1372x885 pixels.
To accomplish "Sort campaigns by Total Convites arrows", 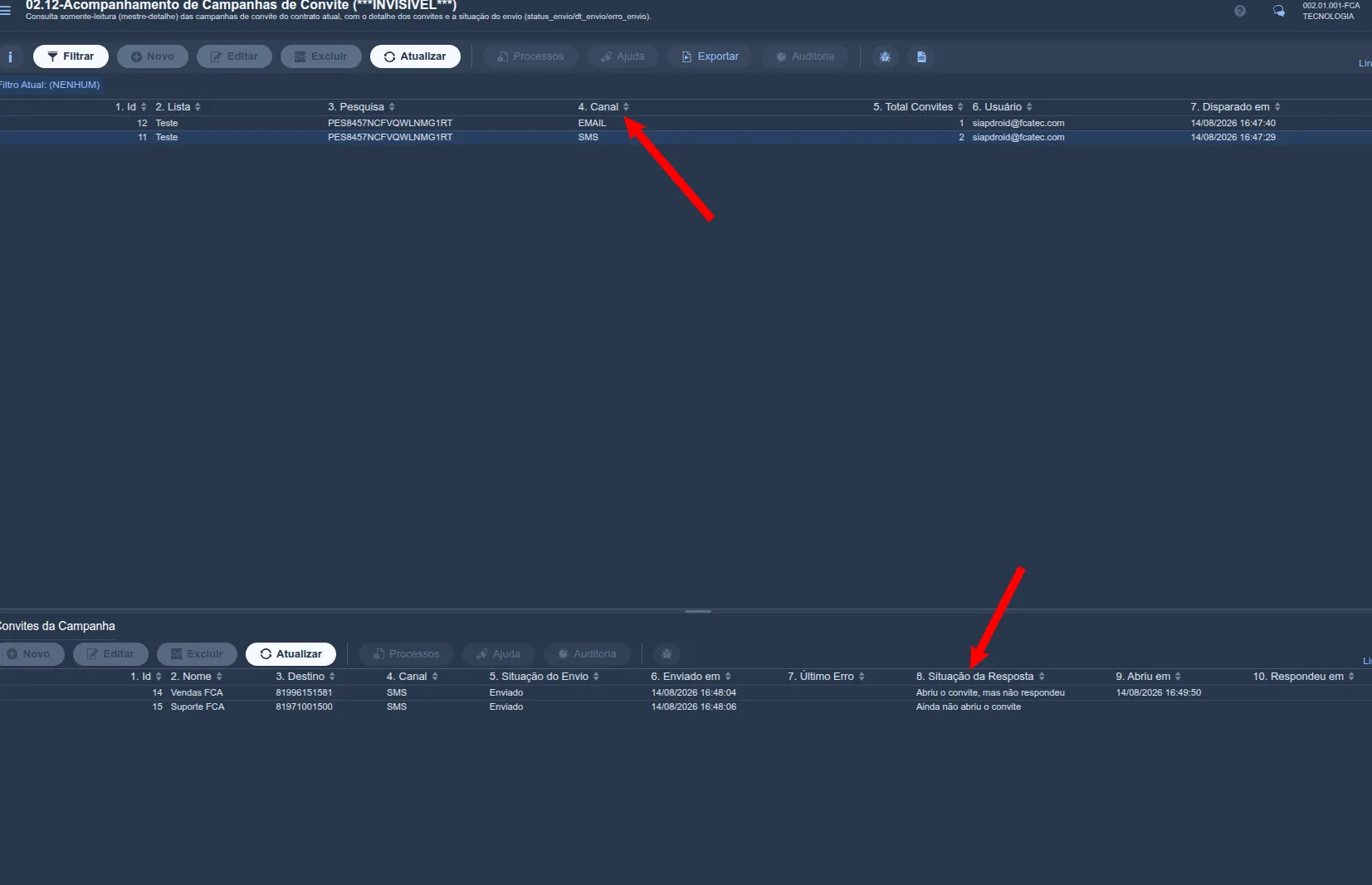I will [x=960, y=107].
